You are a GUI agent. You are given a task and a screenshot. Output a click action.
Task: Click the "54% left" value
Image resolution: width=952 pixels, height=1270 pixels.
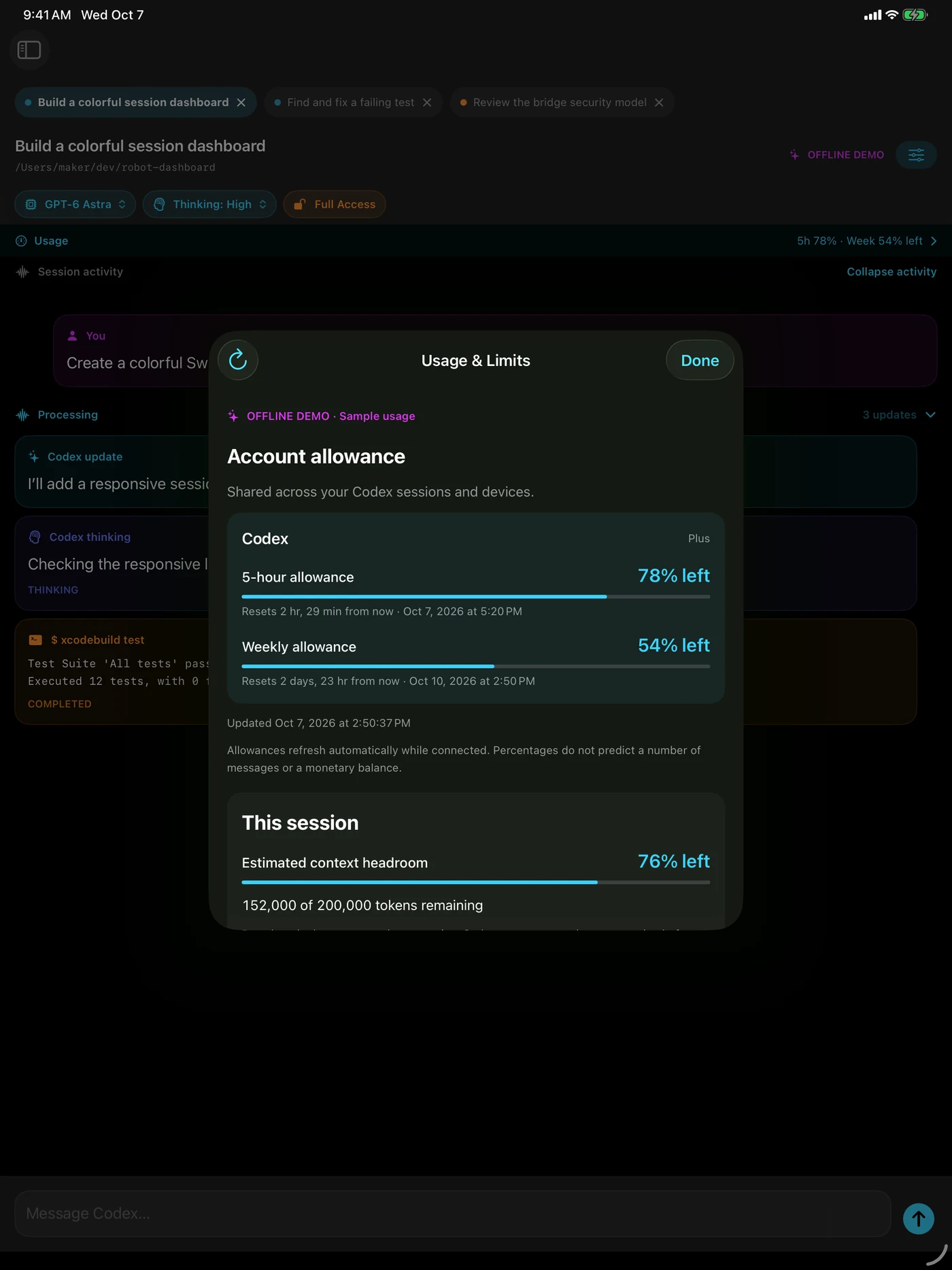(673, 645)
